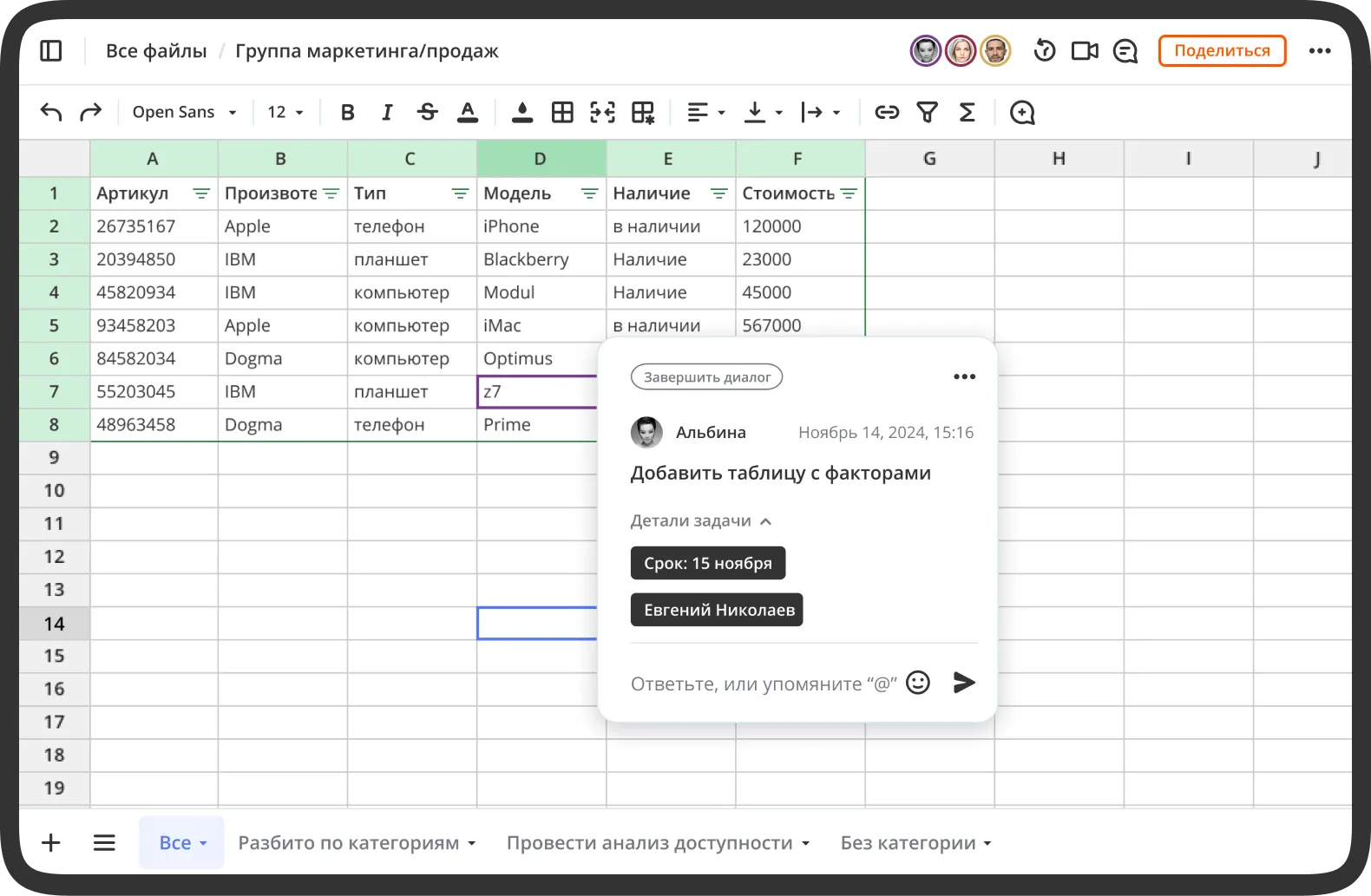Toggle italic formatting

387,112
